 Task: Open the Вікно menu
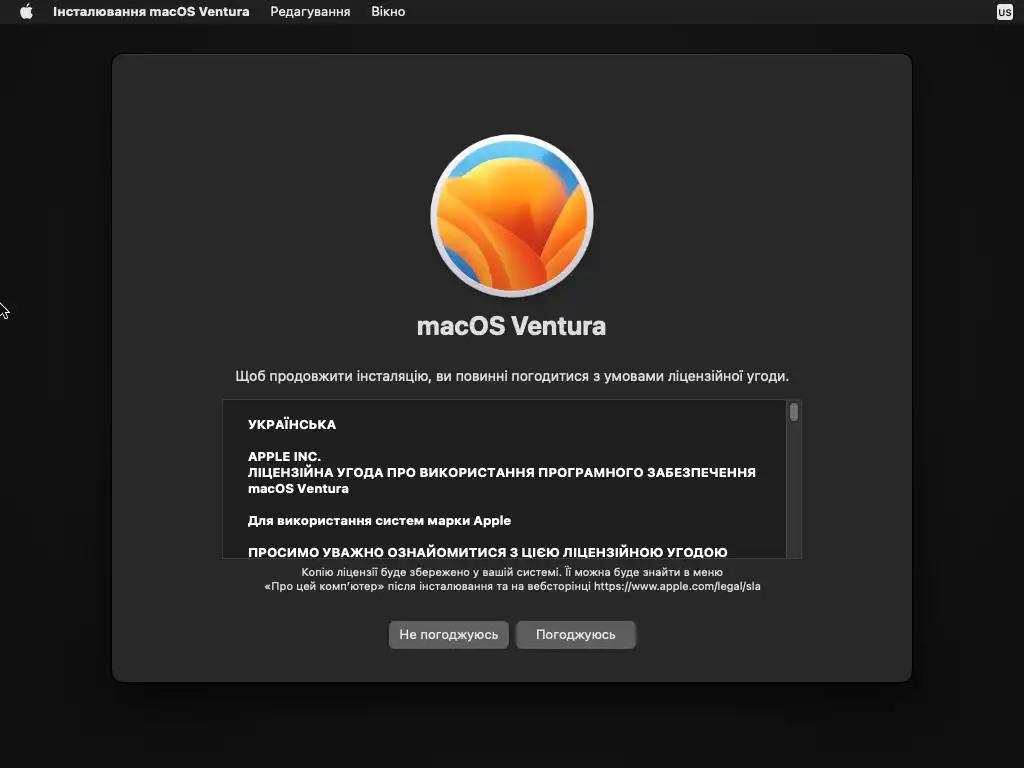point(388,12)
